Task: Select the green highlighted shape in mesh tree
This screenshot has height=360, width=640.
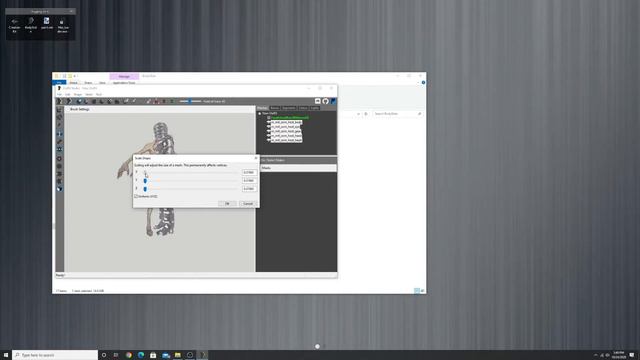Action: (289, 118)
